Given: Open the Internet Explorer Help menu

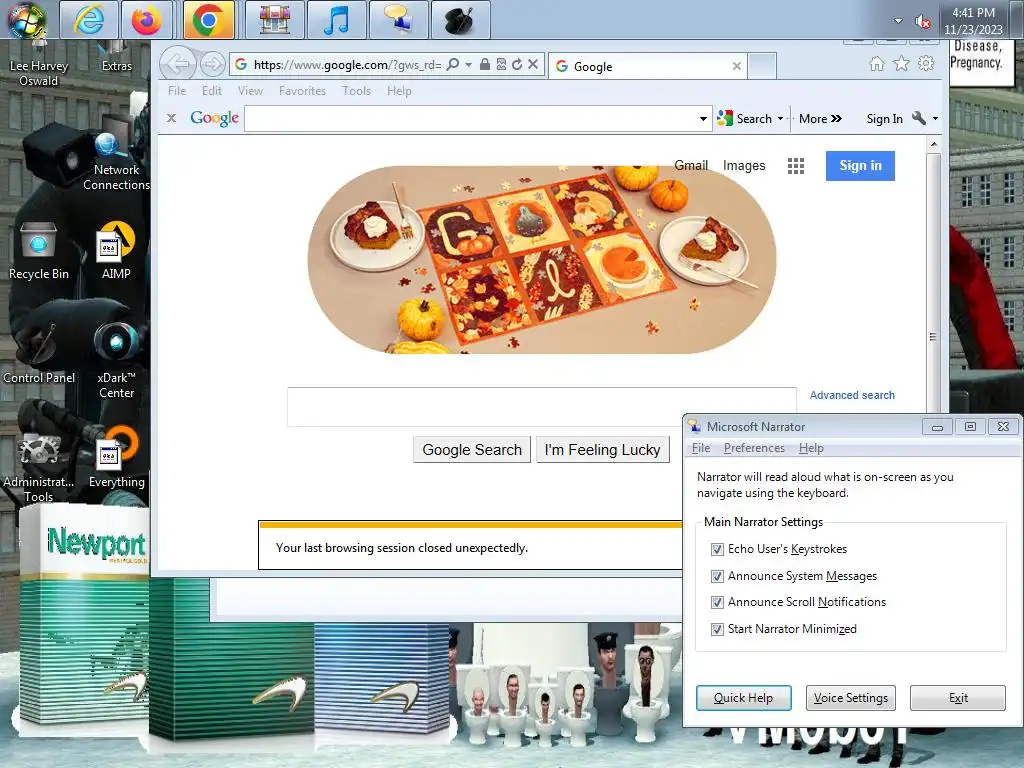Looking at the screenshot, I should [399, 91].
